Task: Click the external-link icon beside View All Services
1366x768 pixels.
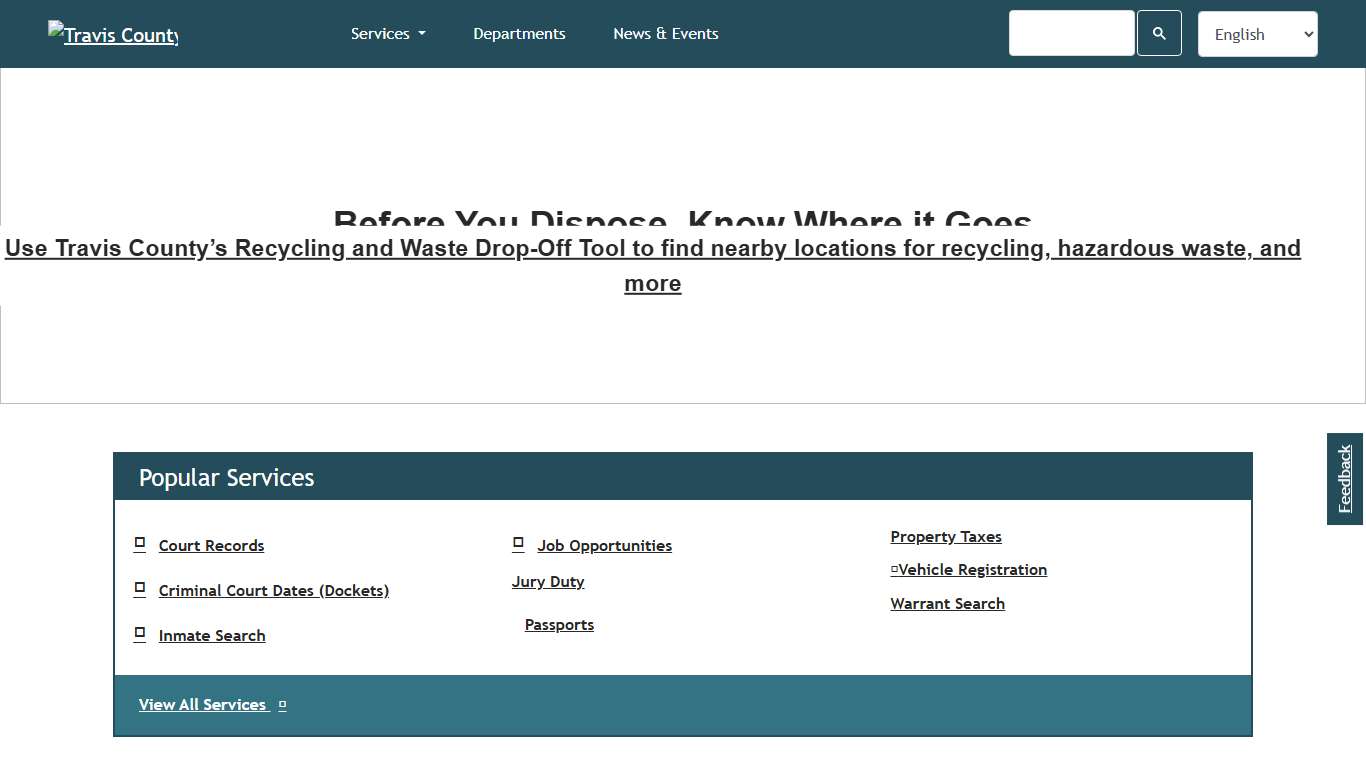Action: click(x=281, y=704)
